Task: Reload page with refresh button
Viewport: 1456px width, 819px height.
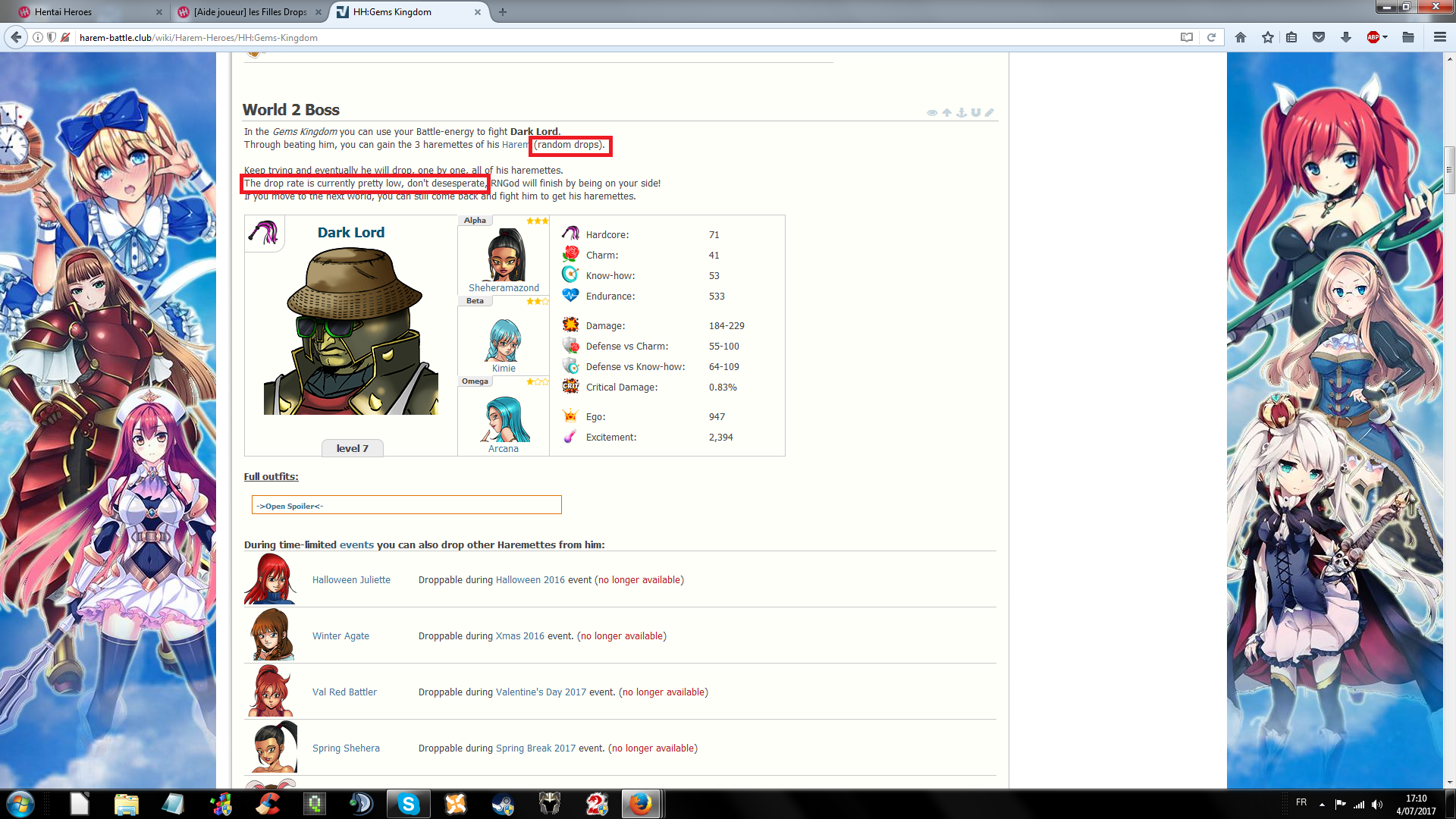Action: click(1212, 37)
